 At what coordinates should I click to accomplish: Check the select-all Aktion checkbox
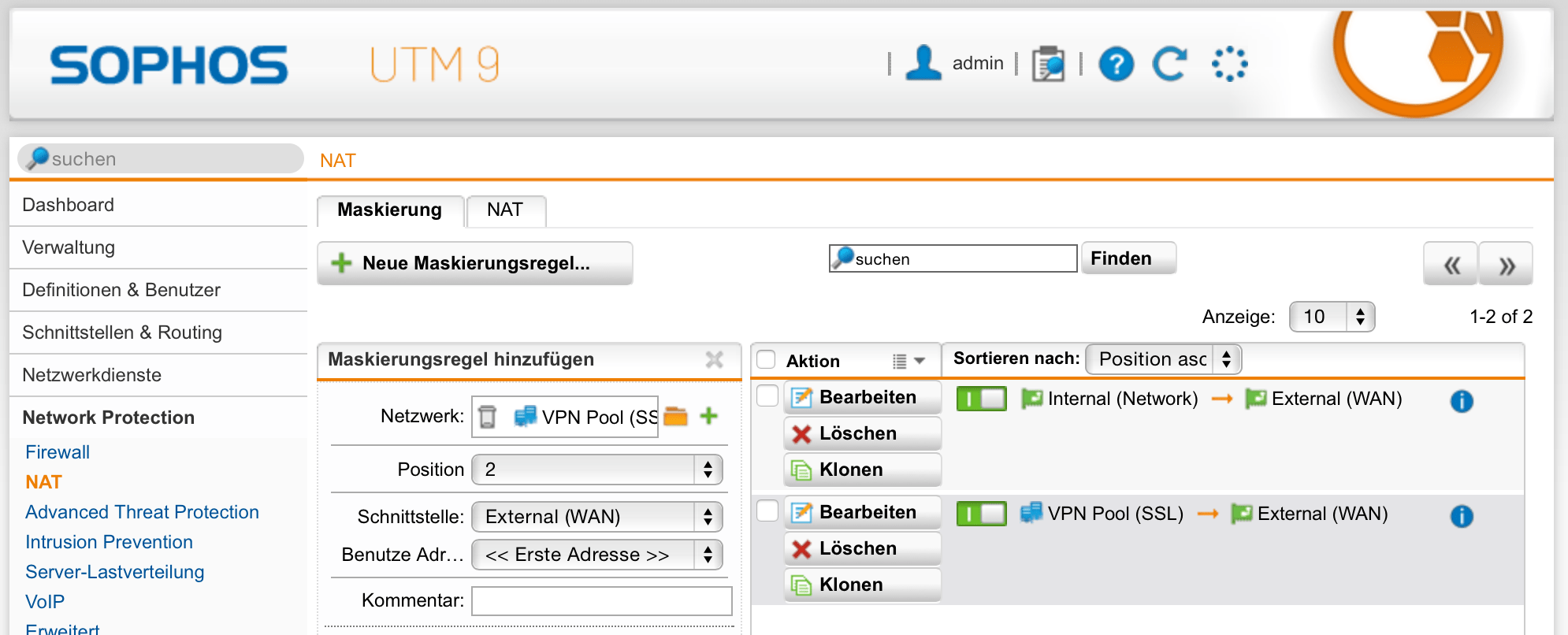click(767, 359)
